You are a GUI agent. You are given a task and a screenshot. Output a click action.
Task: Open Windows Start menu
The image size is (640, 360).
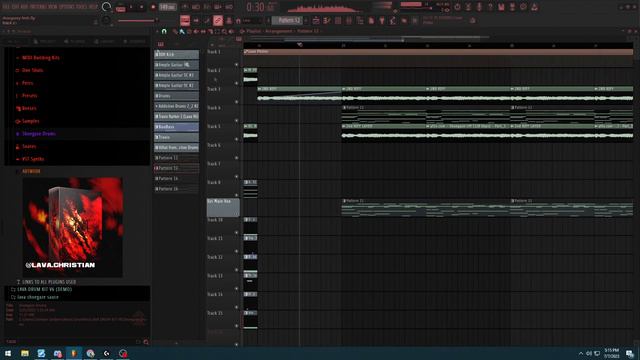click(x=8, y=353)
